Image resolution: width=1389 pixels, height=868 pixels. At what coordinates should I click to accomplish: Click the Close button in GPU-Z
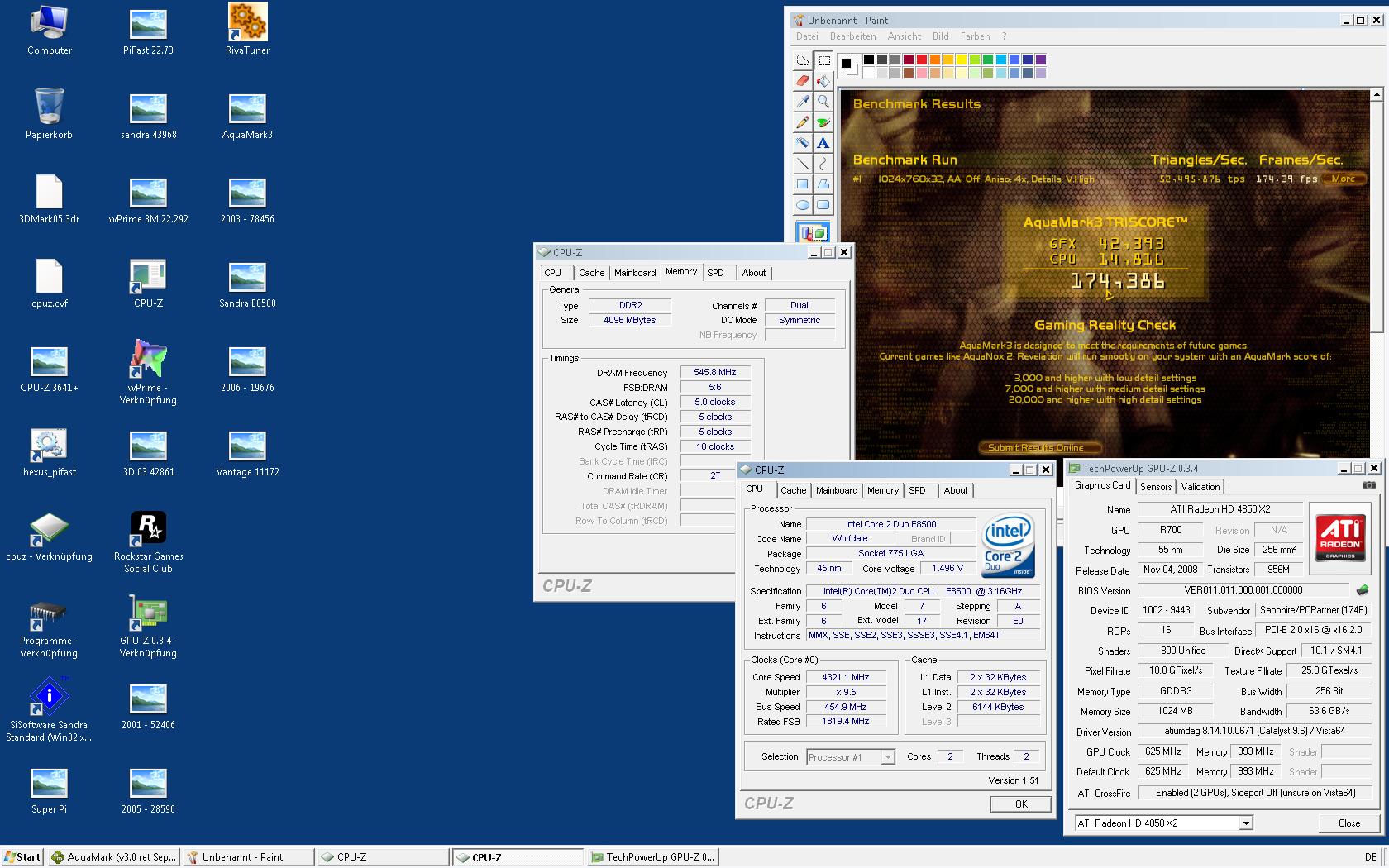(1349, 823)
